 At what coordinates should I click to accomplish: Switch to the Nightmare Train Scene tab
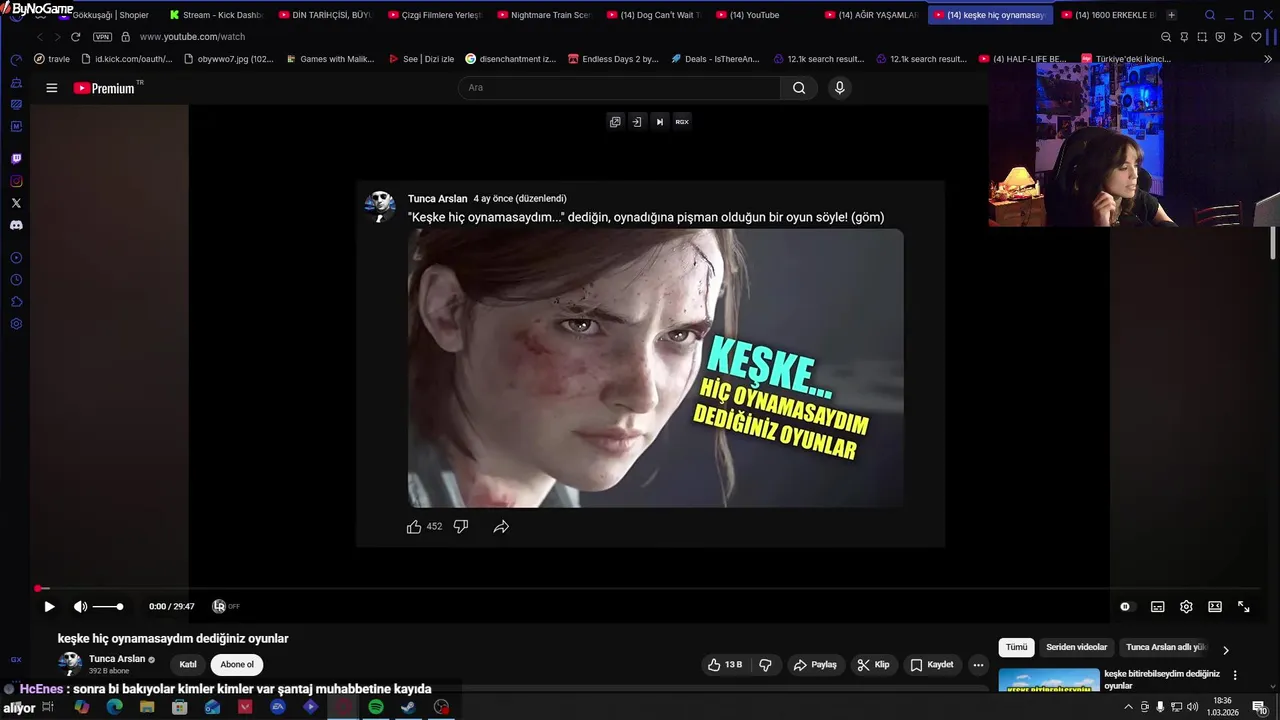click(543, 15)
